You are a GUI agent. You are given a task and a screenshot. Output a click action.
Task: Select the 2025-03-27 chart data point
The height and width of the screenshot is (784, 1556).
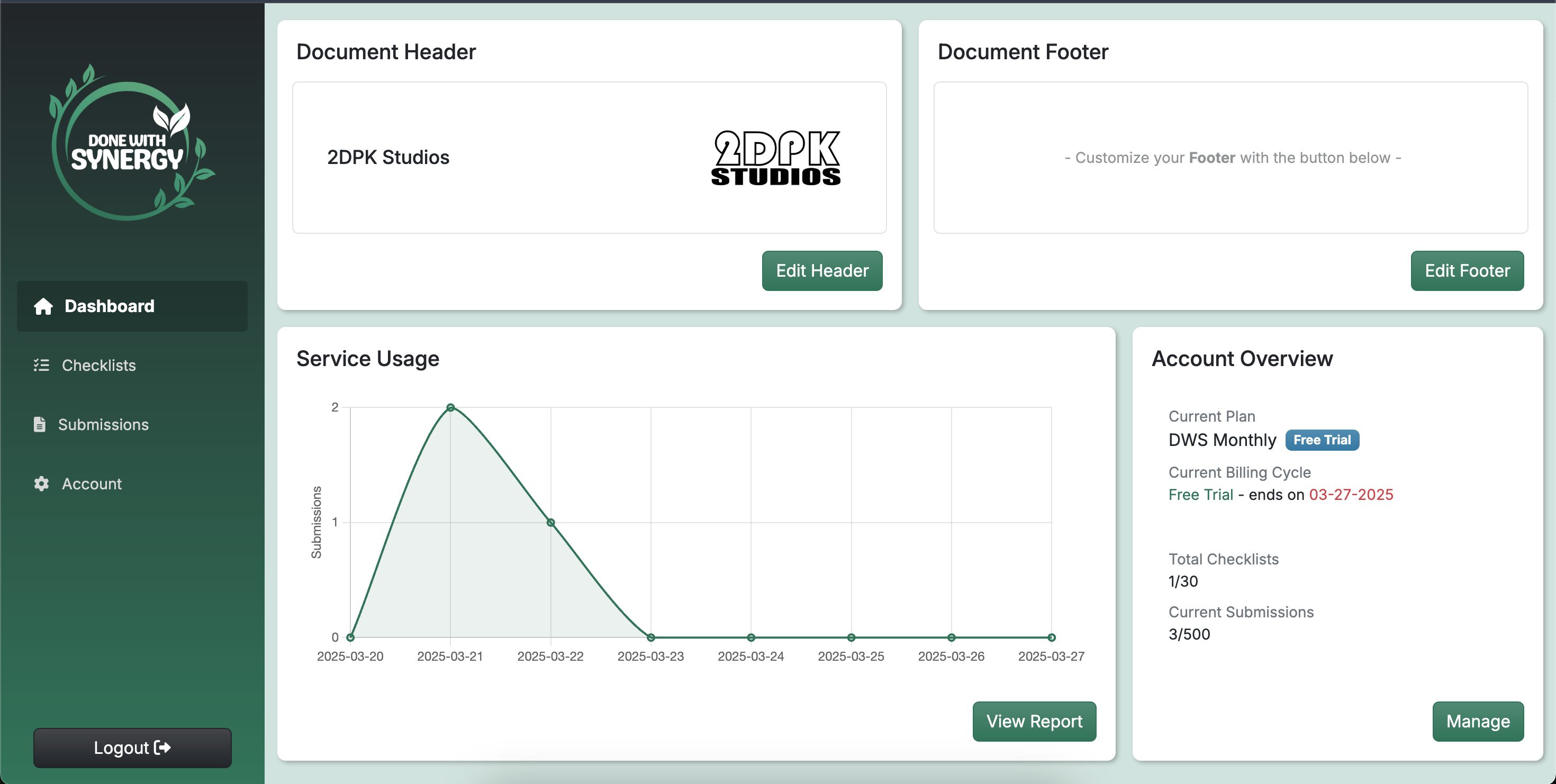pyautogui.click(x=1052, y=637)
